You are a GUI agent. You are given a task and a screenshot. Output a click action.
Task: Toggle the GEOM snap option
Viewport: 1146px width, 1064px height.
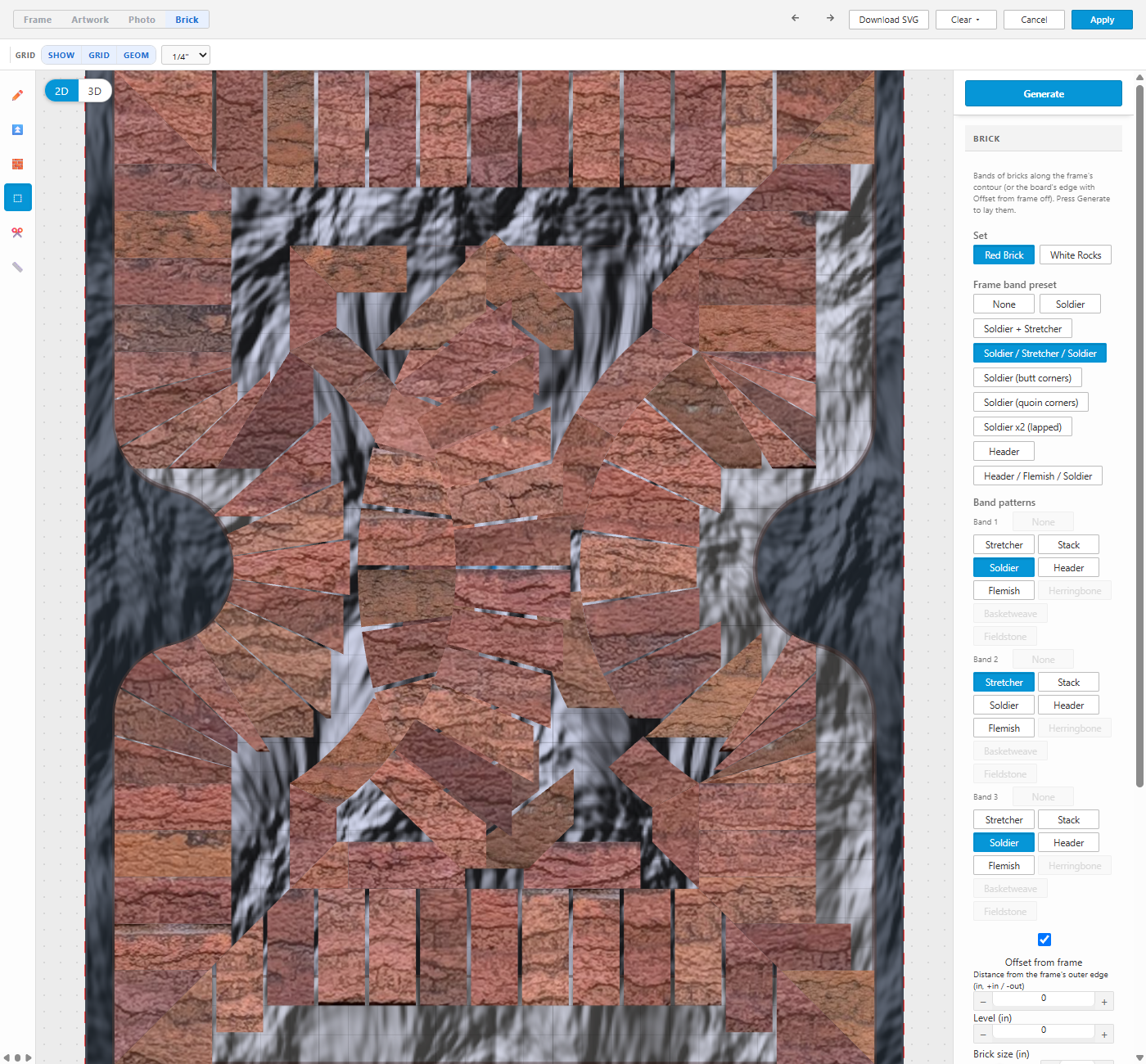point(136,56)
